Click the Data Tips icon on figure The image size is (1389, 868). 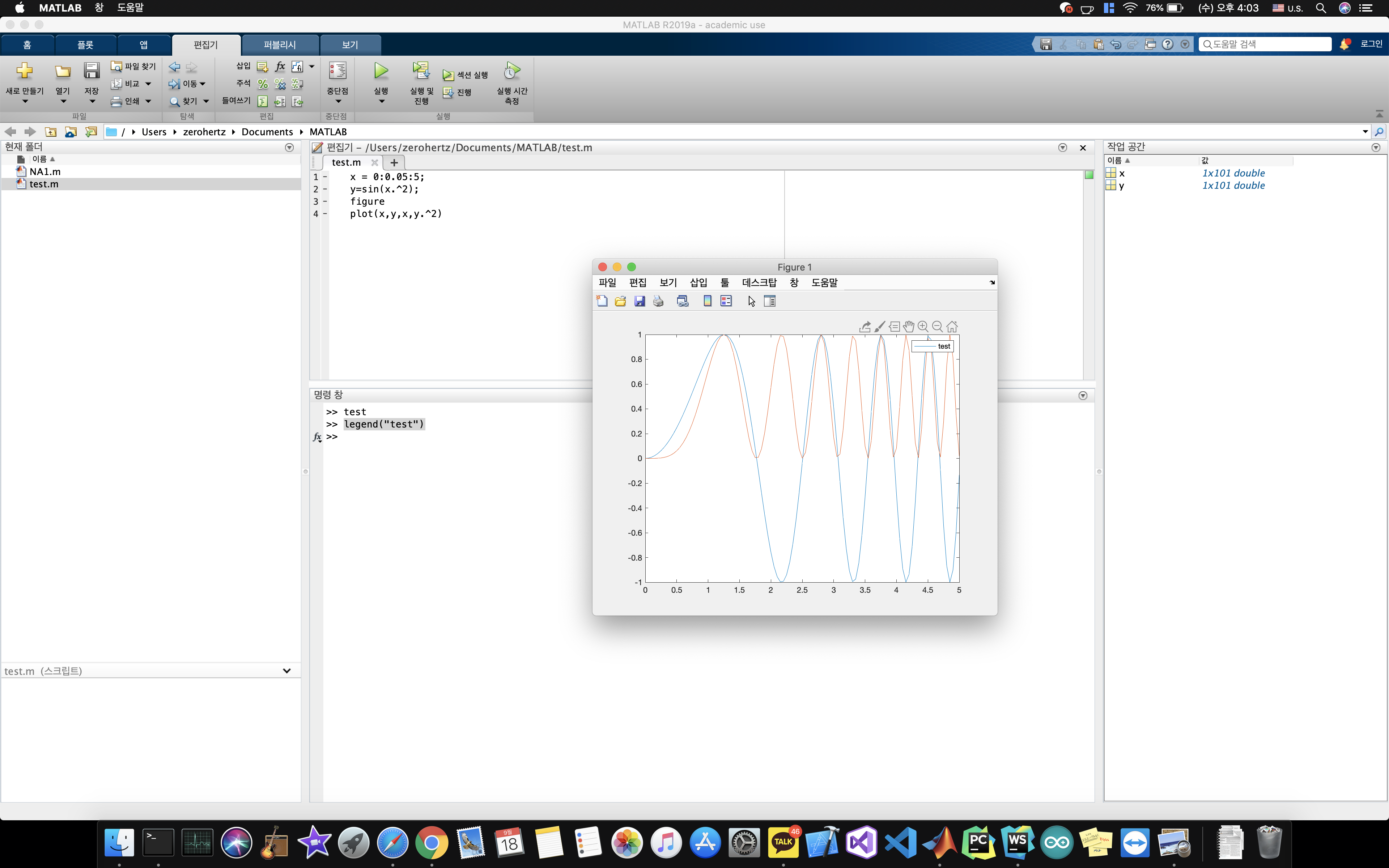[894, 327]
